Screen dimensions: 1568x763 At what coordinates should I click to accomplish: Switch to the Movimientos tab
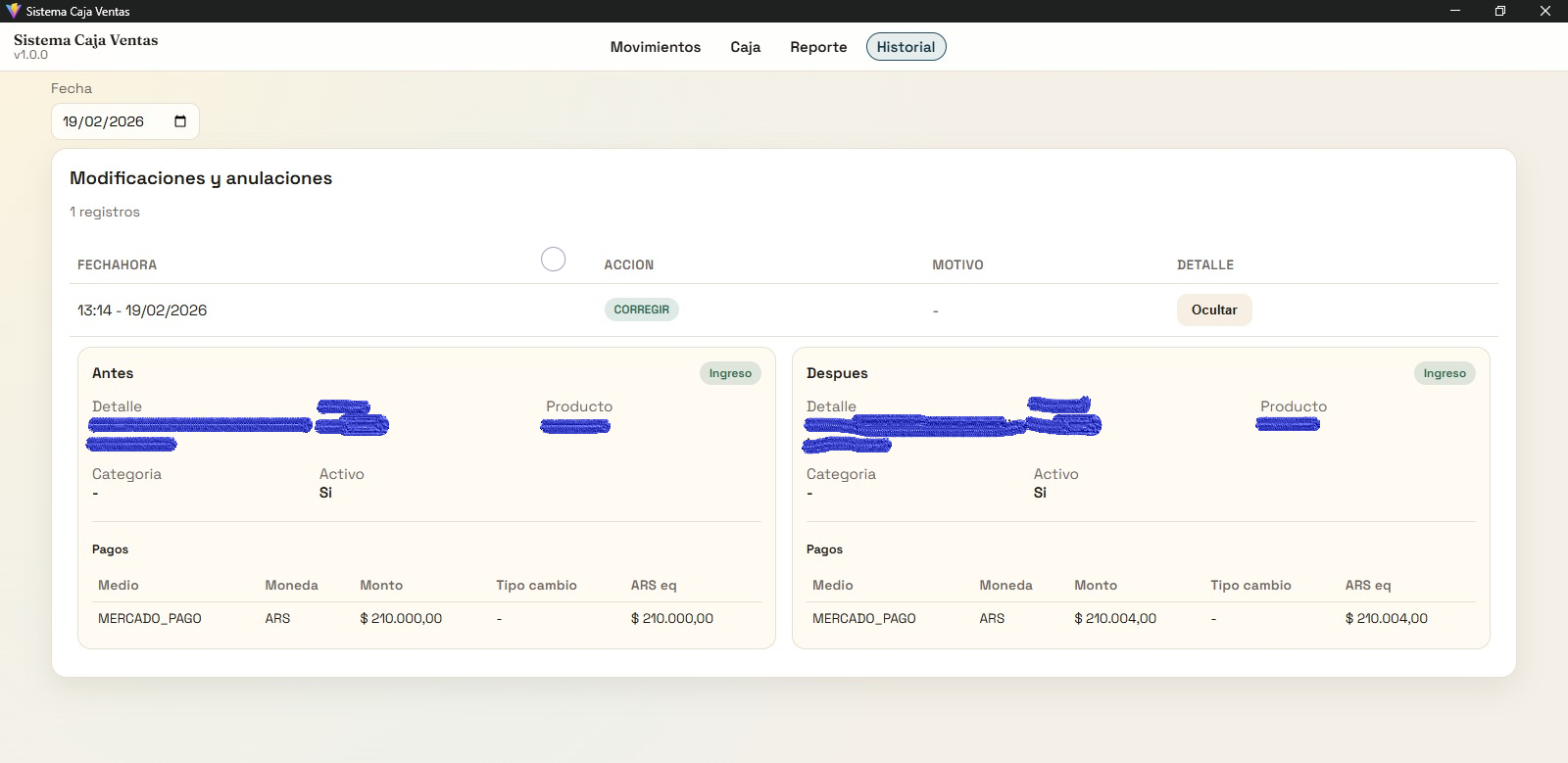coord(655,47)
